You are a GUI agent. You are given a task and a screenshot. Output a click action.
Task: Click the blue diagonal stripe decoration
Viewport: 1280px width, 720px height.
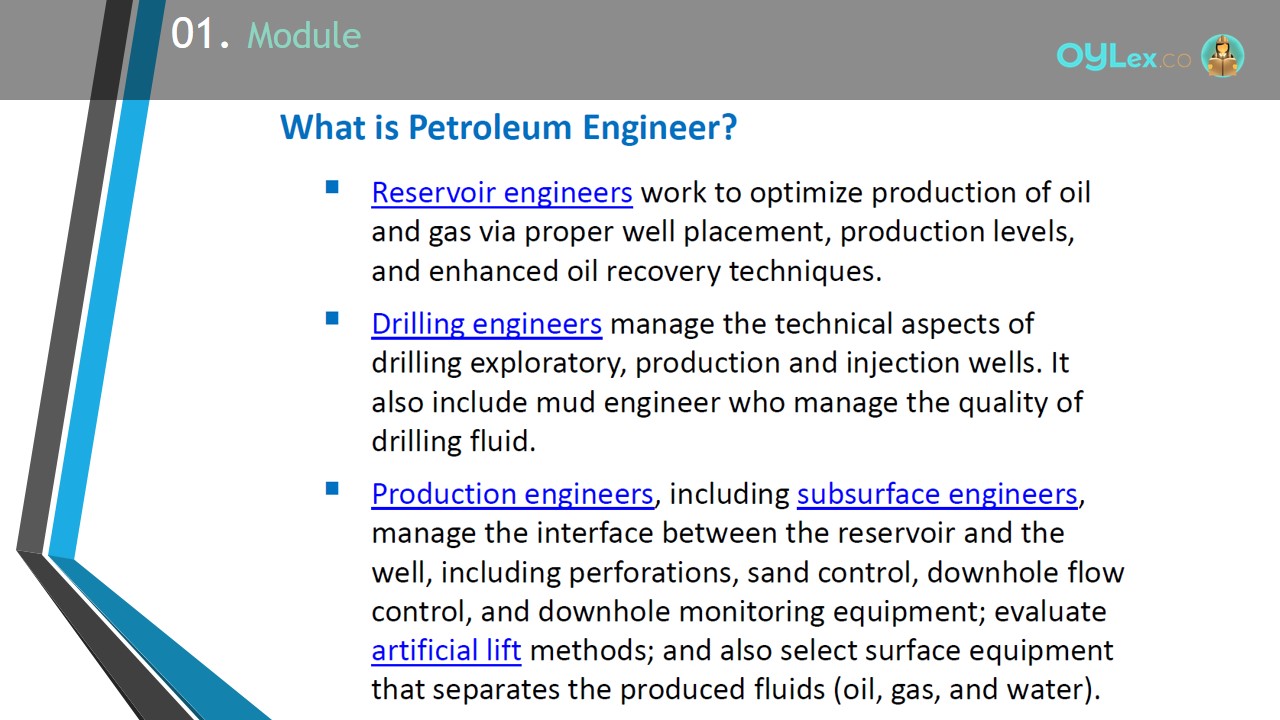click(x=105, y=300)
